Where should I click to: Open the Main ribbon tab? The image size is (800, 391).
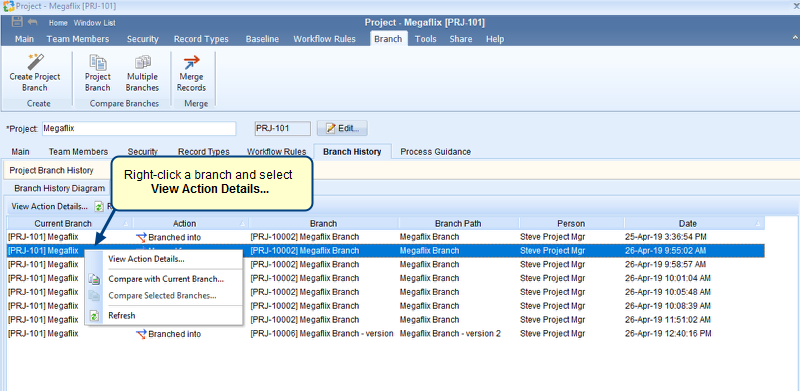pos(24,39)
